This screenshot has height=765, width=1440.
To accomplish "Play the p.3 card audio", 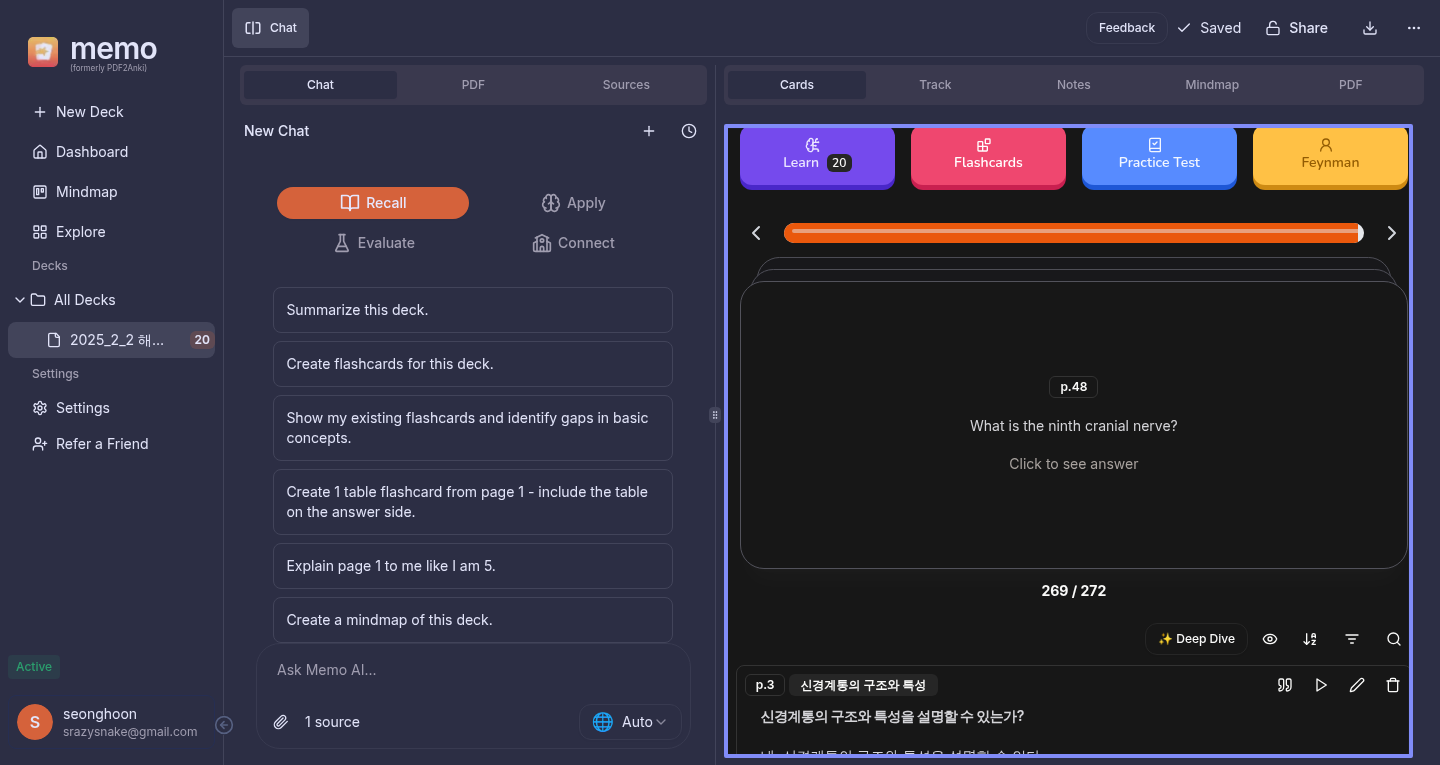I will click(x=1321, y=685).
